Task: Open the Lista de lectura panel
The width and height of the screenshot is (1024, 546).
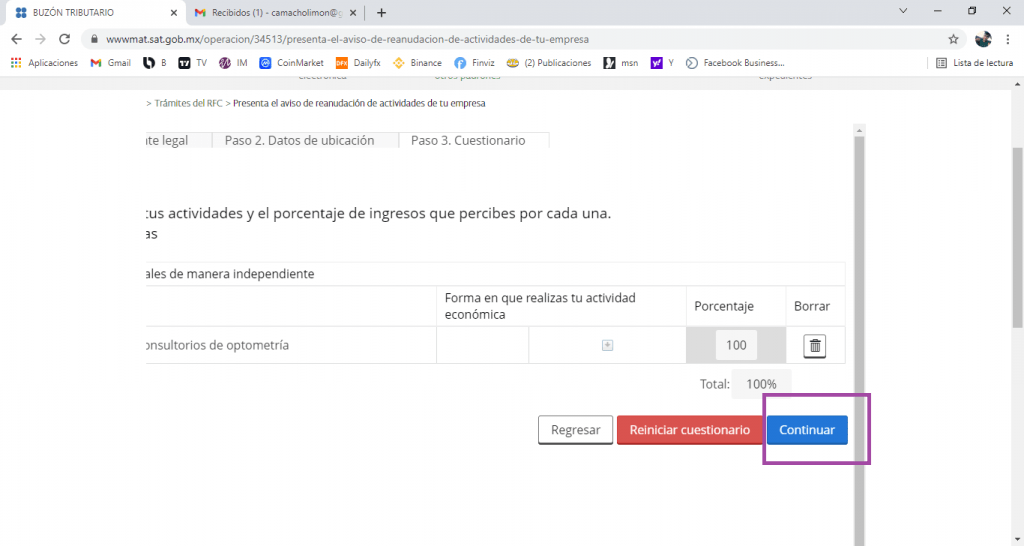Action: click(x=974, y=63)
